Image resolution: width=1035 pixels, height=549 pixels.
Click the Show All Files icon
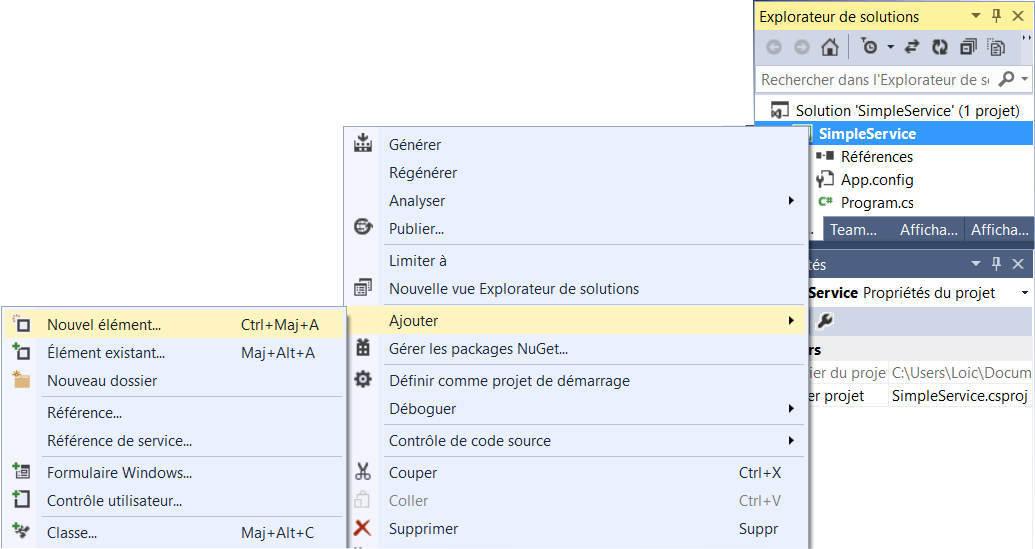(x=996, y=47)
